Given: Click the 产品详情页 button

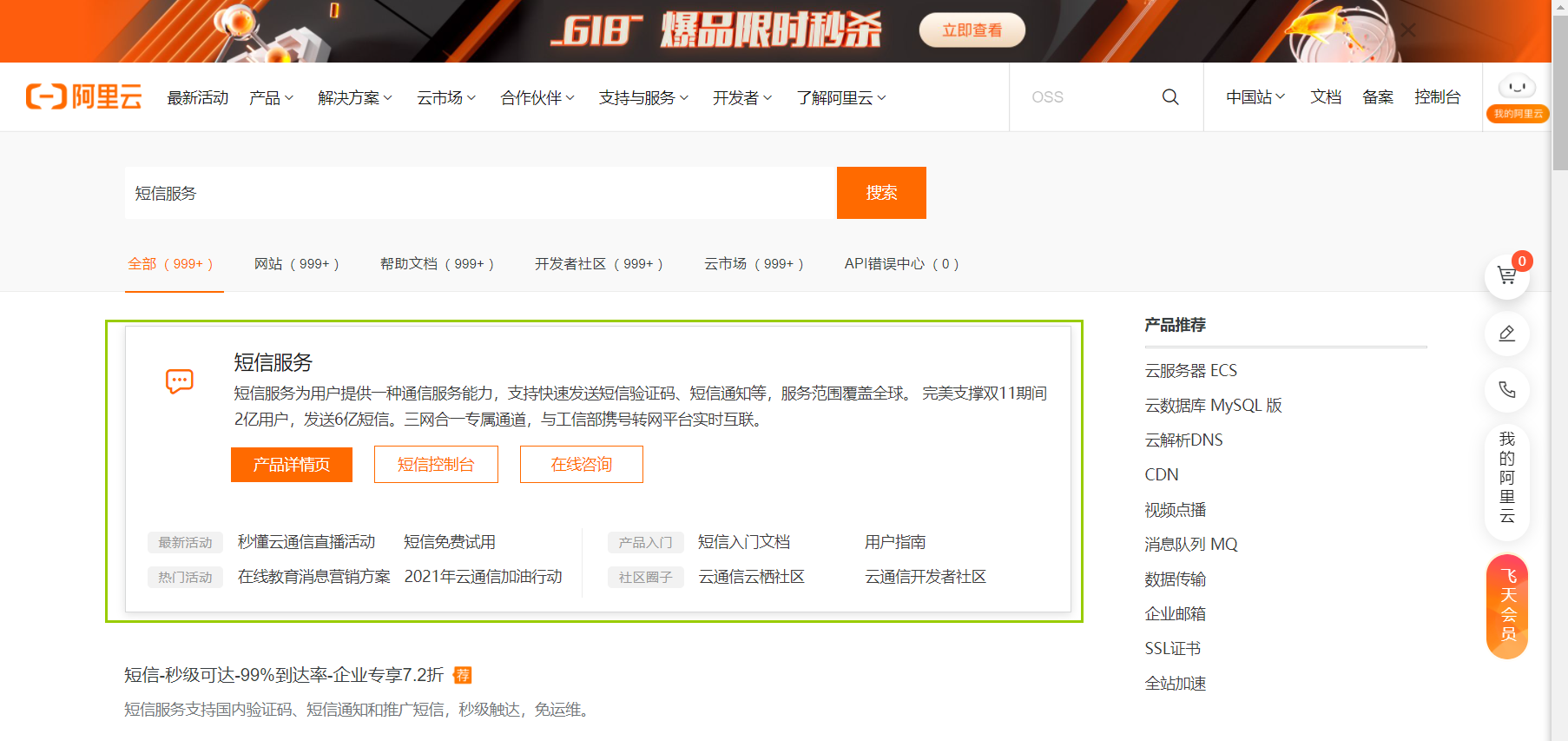Looking at the screenshot, I should point(292,465).
